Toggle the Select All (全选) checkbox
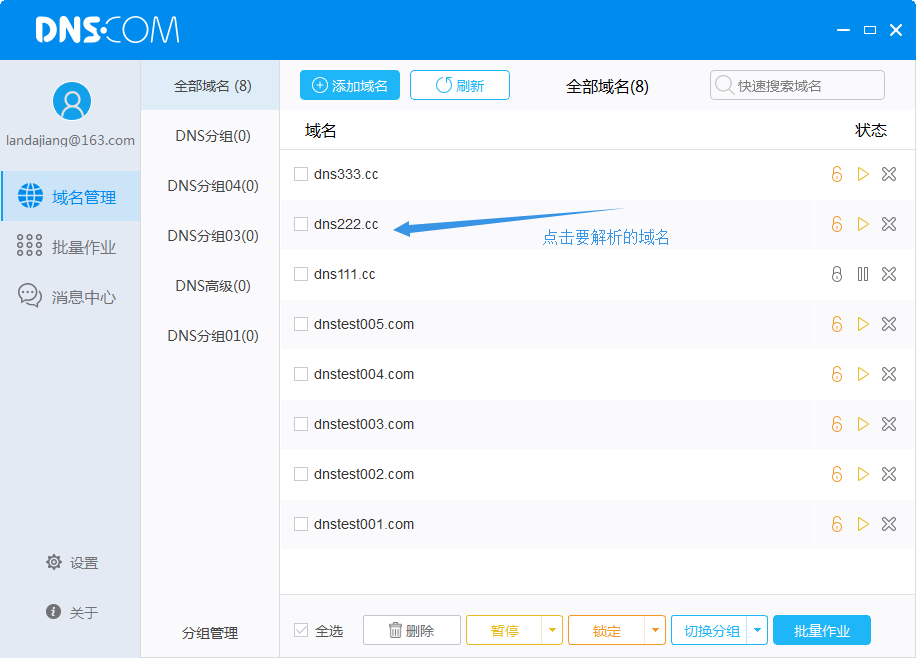916x658 pixels. pyautogui.click(x=301, y=630)
